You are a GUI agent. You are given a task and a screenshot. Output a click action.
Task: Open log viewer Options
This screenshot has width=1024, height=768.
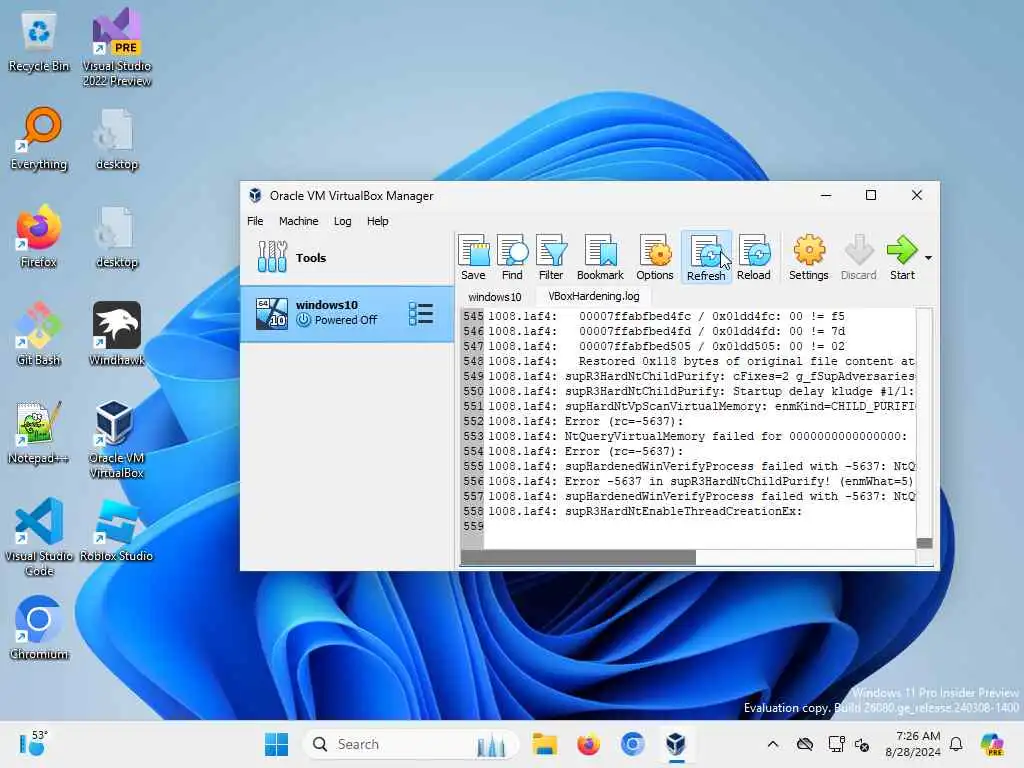point(654,257)
